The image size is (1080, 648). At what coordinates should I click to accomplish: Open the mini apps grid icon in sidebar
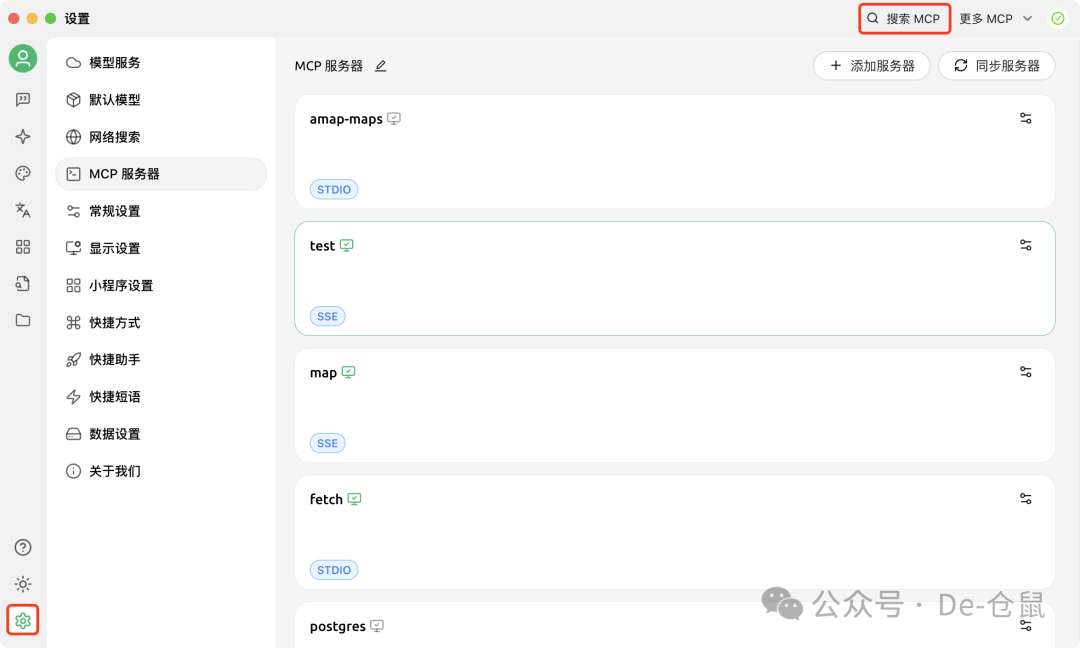(x=22, y=247)
